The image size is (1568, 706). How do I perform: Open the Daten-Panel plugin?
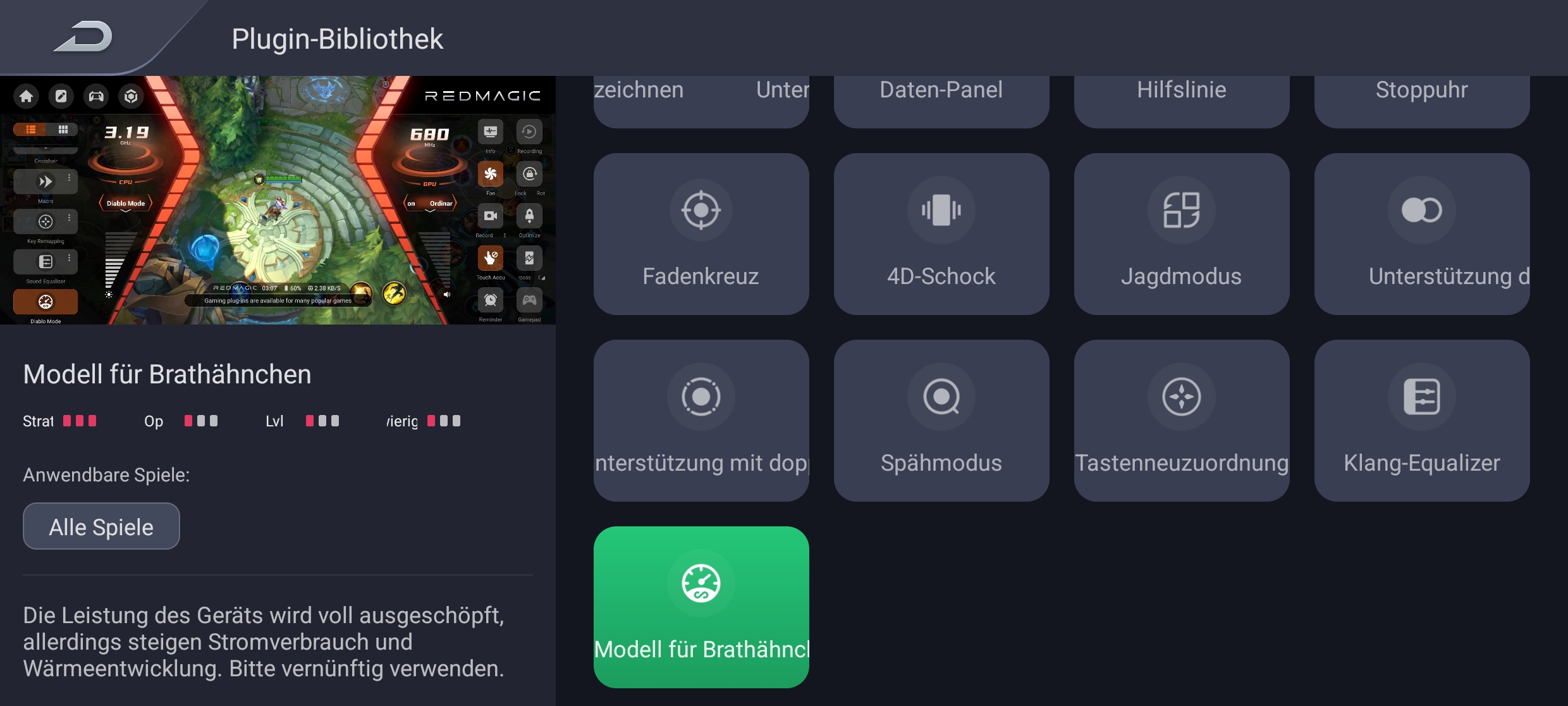coord(941,101)
